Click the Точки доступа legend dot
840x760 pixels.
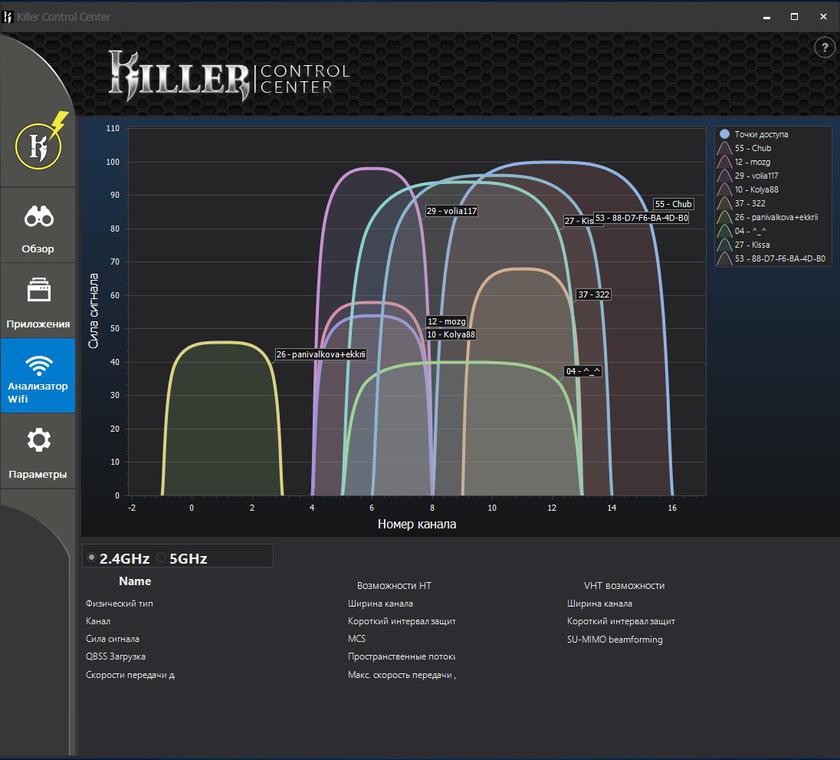[725, 134]
